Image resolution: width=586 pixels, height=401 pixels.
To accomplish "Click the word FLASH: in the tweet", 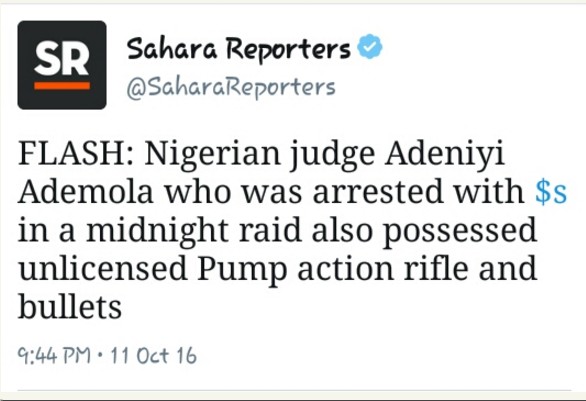I will click(75, 153).
